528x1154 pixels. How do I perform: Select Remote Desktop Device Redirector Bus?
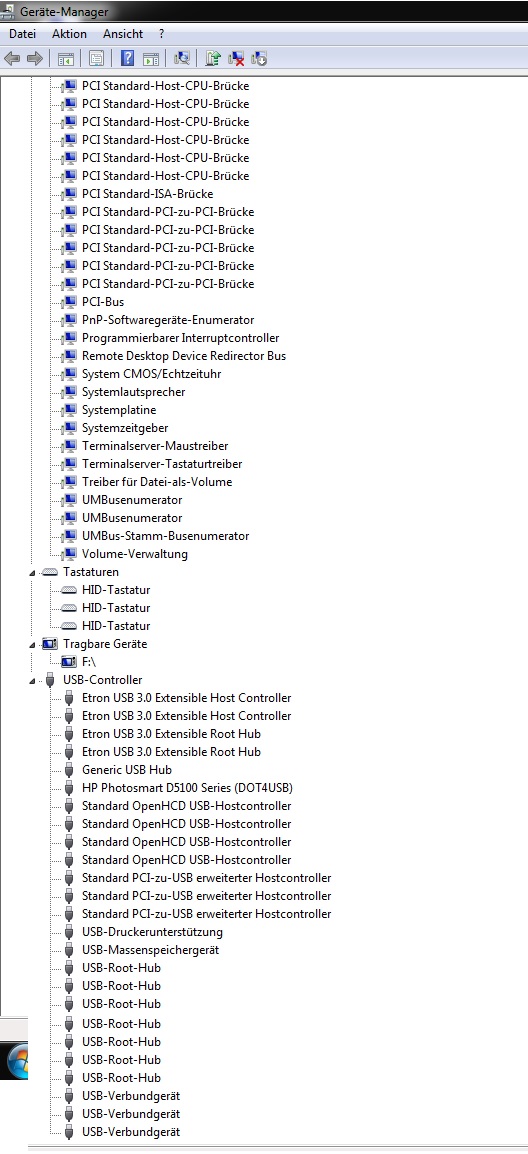point(184,356)
